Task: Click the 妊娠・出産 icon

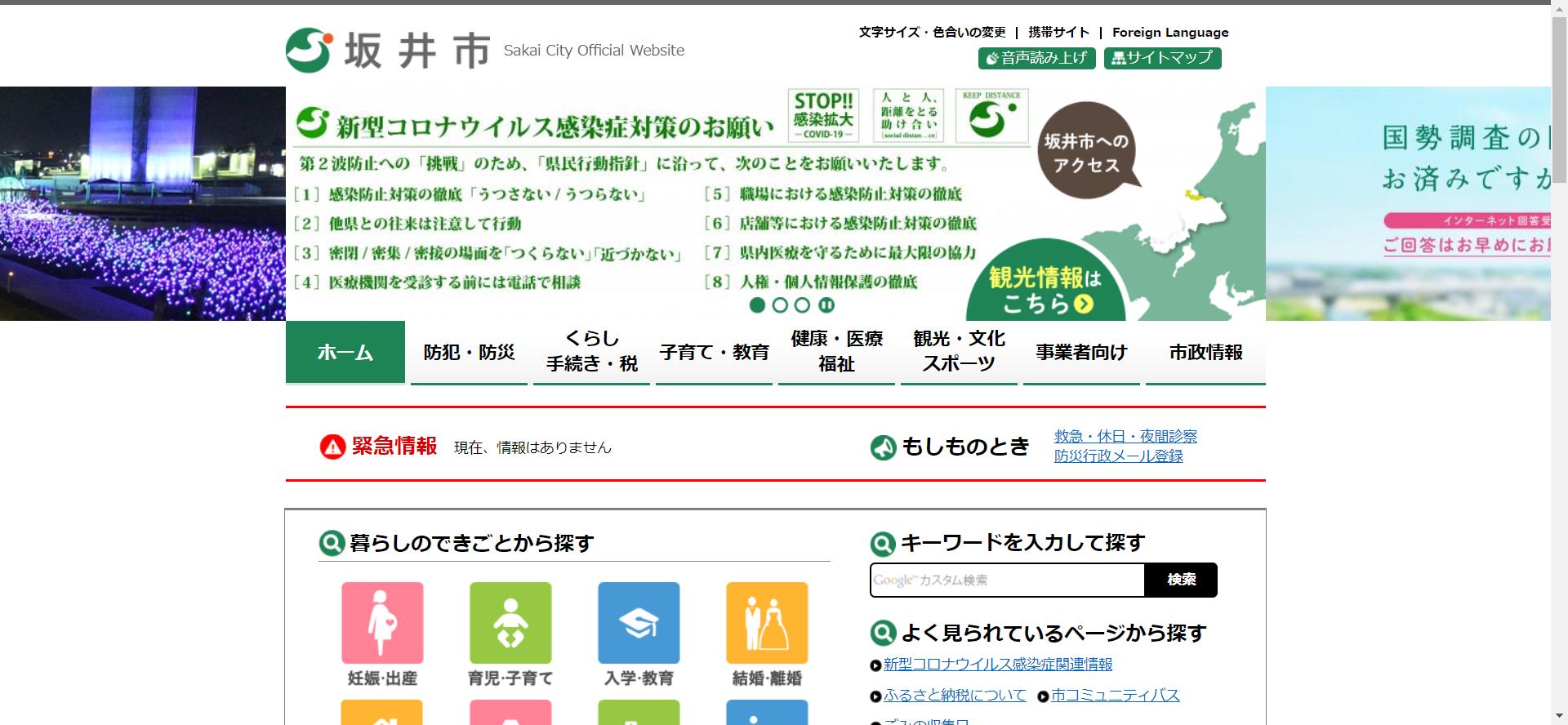Action: tap(382, 623)
